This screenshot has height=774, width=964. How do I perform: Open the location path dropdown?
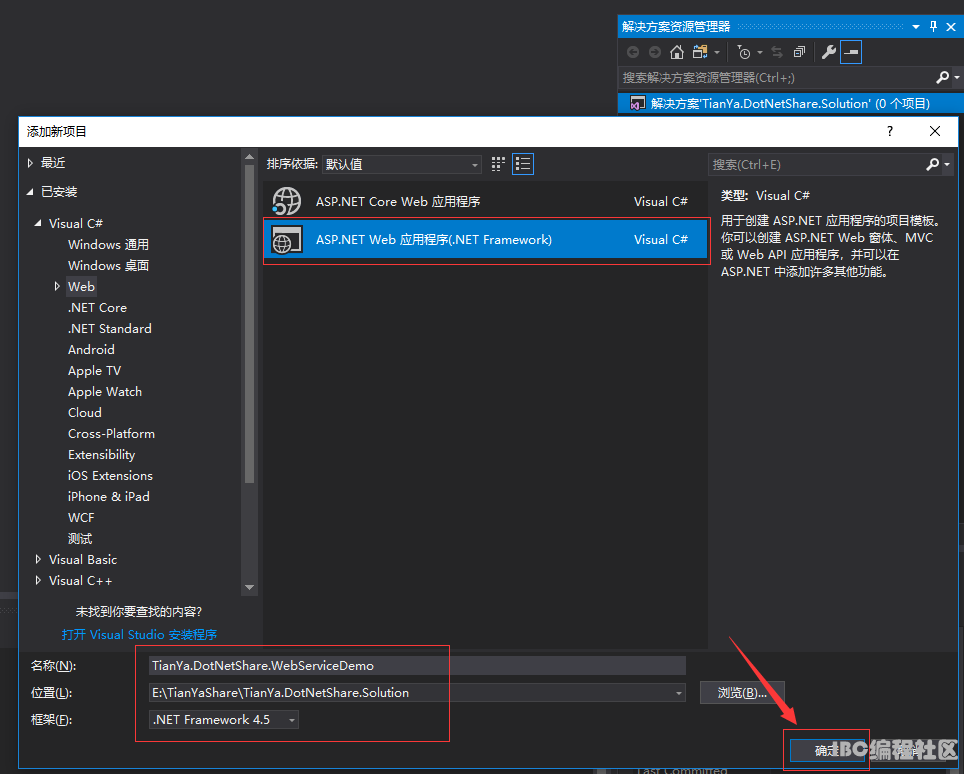tap(679, 693)
